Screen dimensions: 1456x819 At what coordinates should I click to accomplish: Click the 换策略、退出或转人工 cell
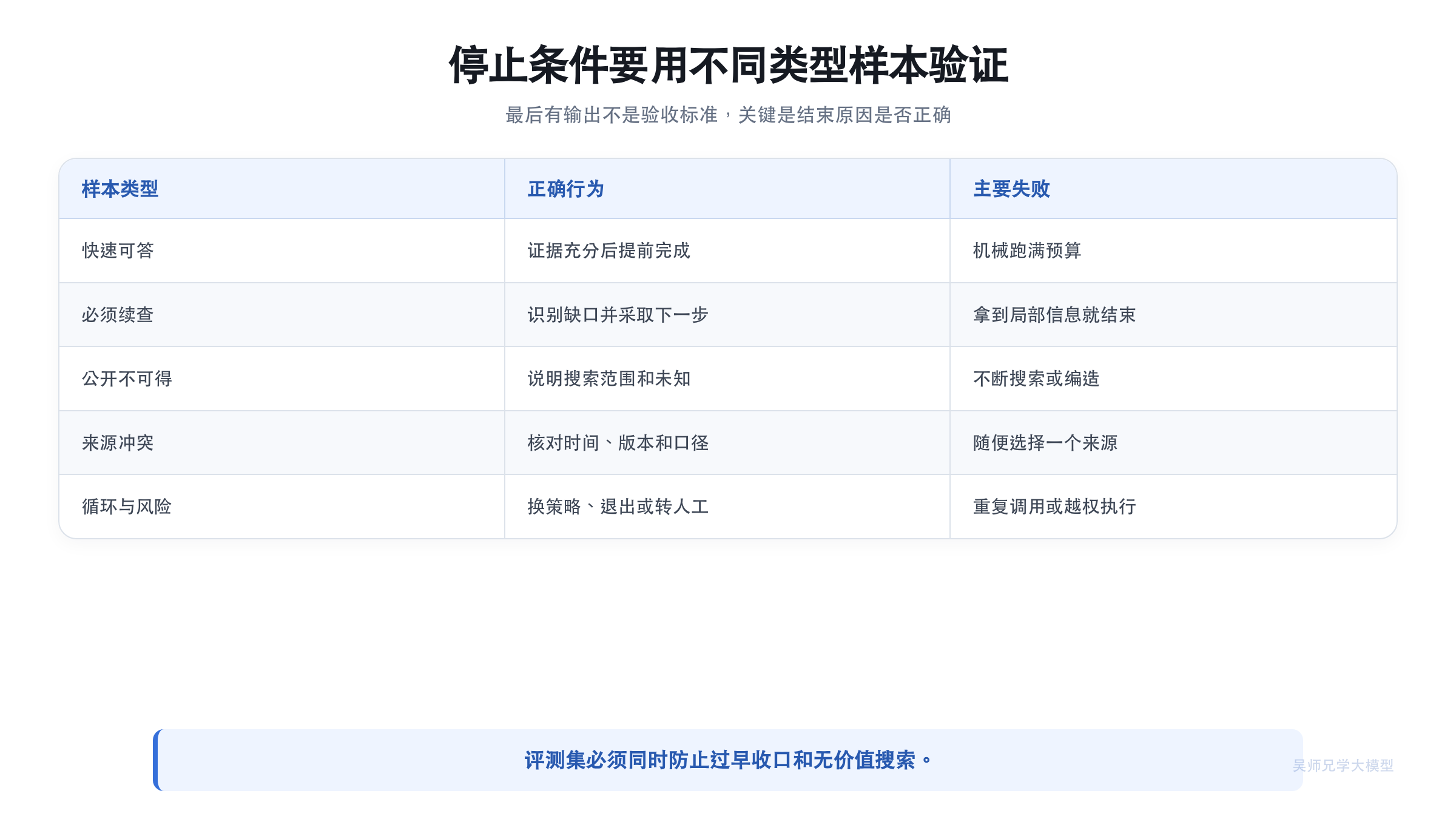727,507
